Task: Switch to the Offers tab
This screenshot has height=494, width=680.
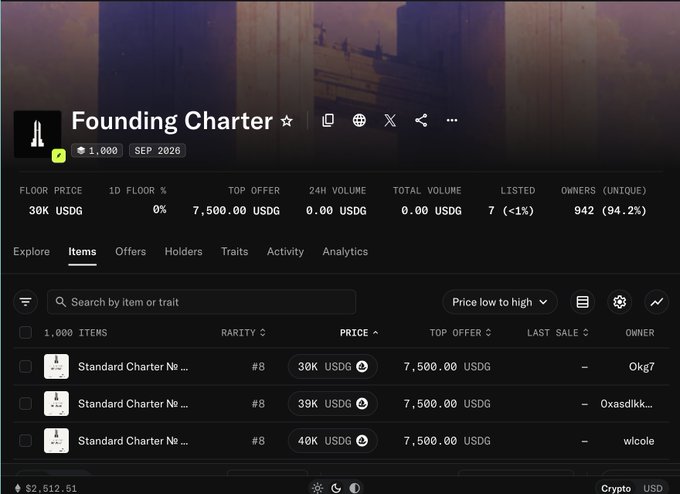Action: pyautogui.click(x=131, y=252)
